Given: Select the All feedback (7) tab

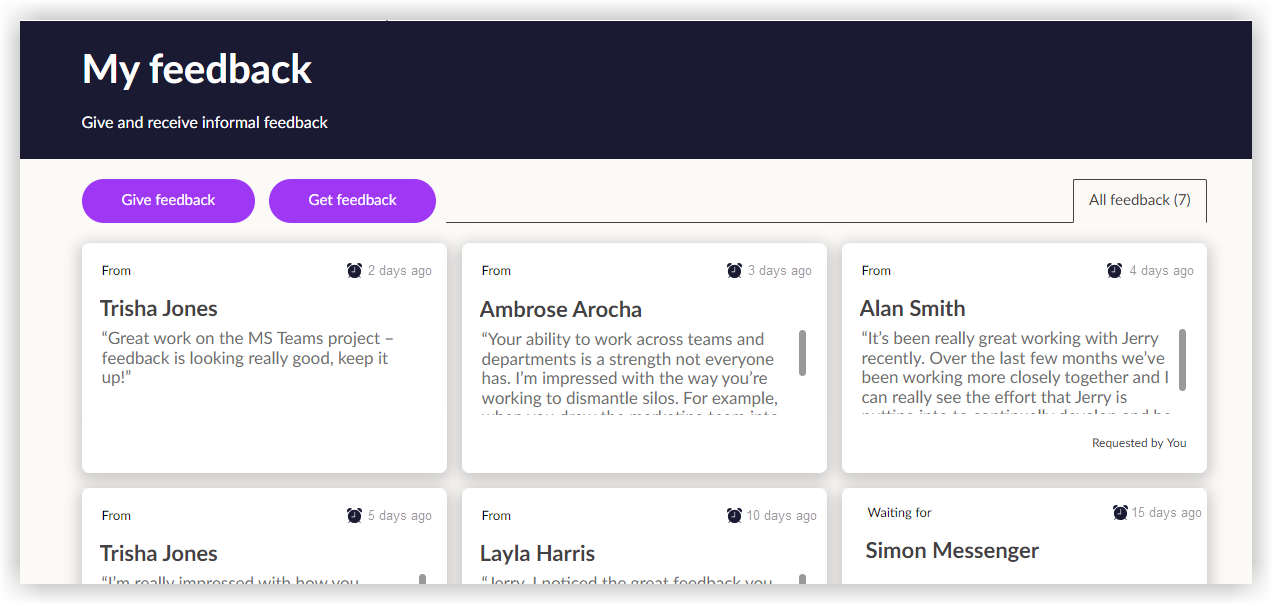Looking at the screenshot, I should click(x=1139, y=200).
